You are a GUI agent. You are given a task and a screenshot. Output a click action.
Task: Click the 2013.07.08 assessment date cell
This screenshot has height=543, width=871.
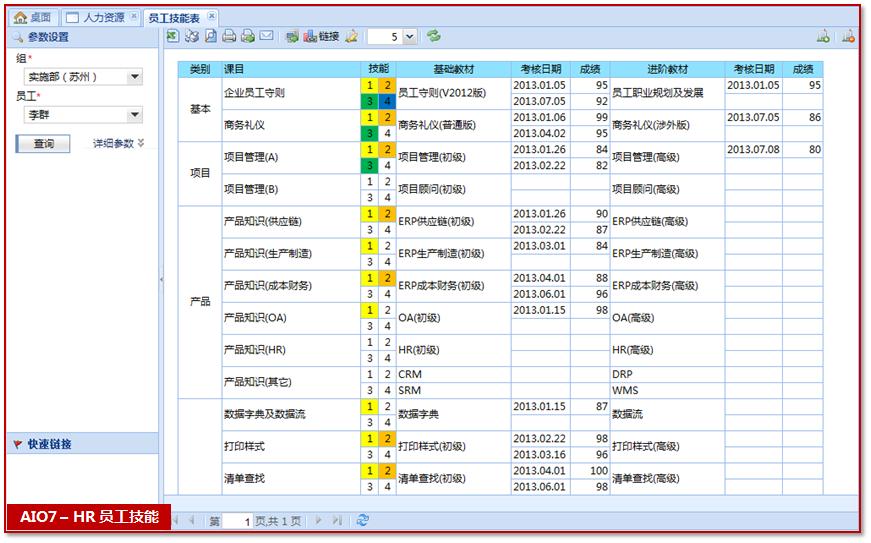753,149
